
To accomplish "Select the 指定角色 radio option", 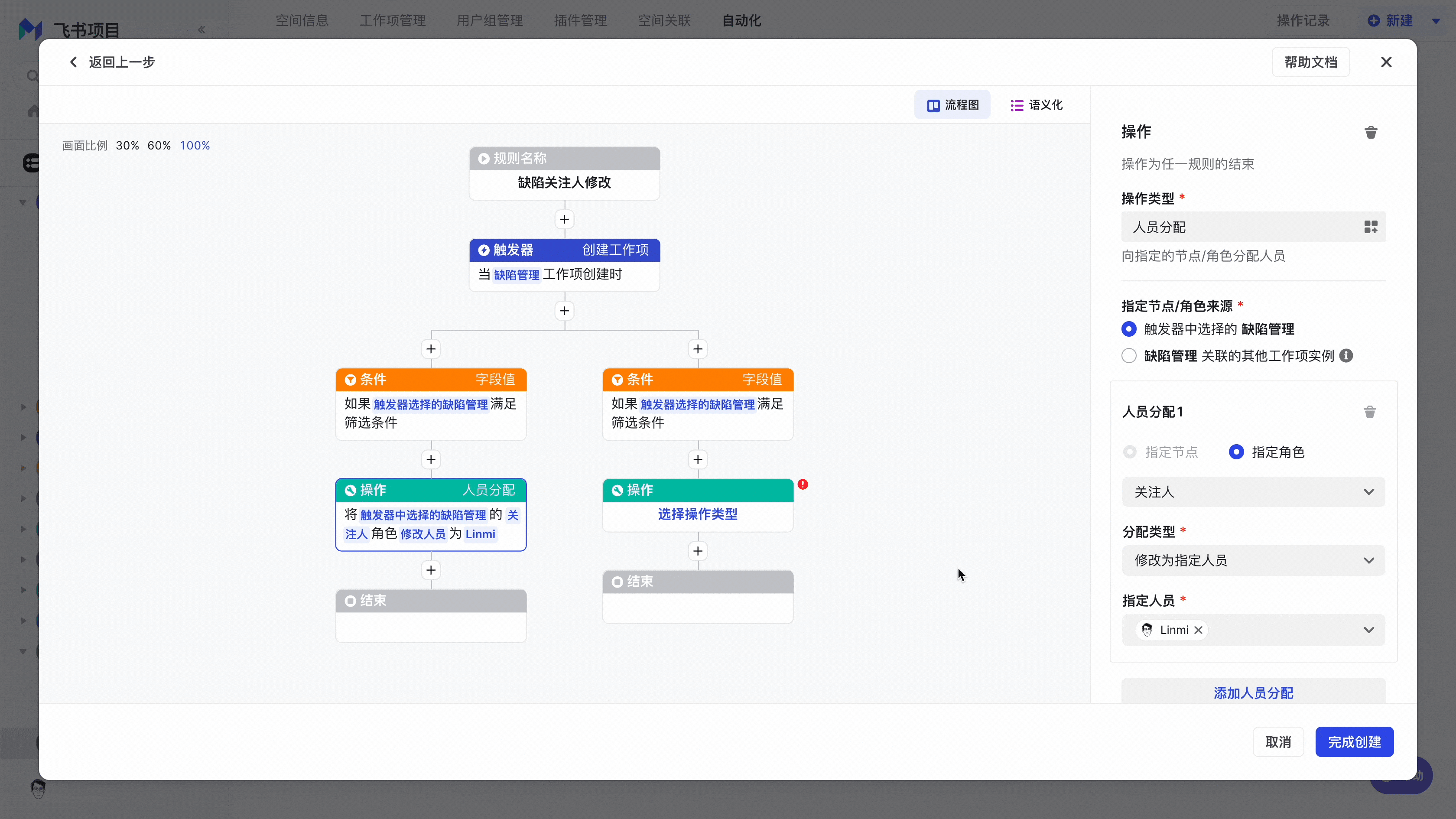I will 1236,452.
